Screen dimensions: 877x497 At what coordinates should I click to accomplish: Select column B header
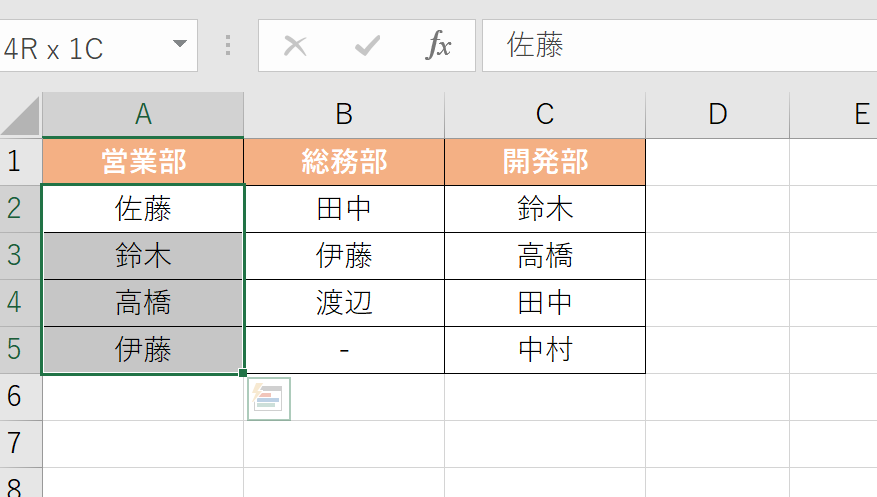pyautogui.click(x=344, y=115)
